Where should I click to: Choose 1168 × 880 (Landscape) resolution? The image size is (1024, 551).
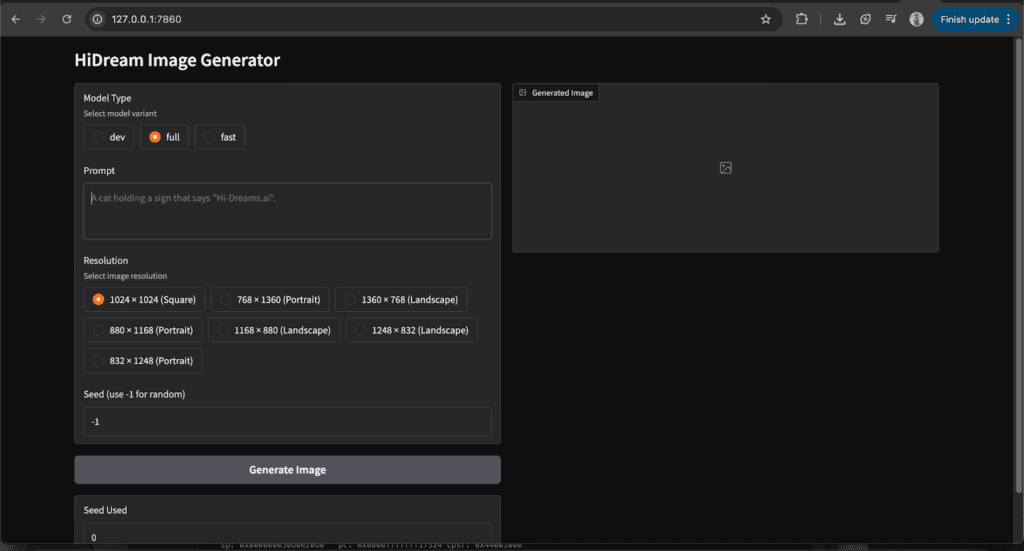274,330
